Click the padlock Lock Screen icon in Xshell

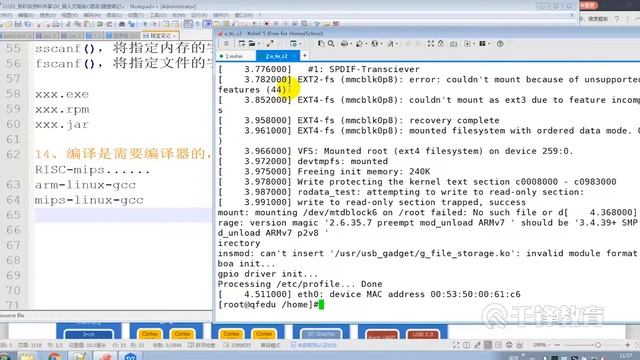click(x=441, y=43)
